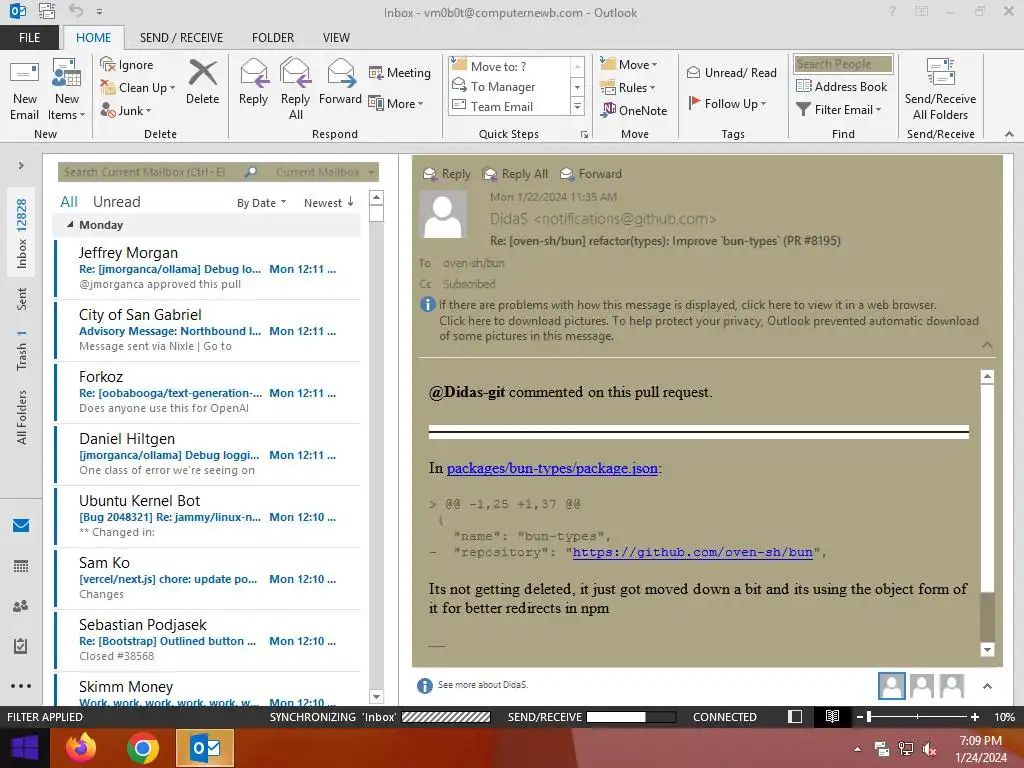Open the Clean Up dropdown
This screenshot has height=768, width=1024.
[137, 88]
